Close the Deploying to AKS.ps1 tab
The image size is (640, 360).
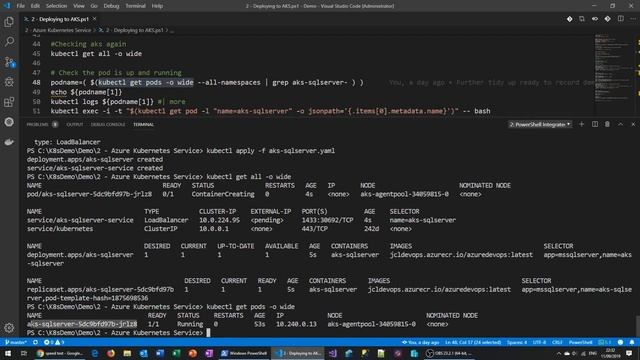pos(95,19)
